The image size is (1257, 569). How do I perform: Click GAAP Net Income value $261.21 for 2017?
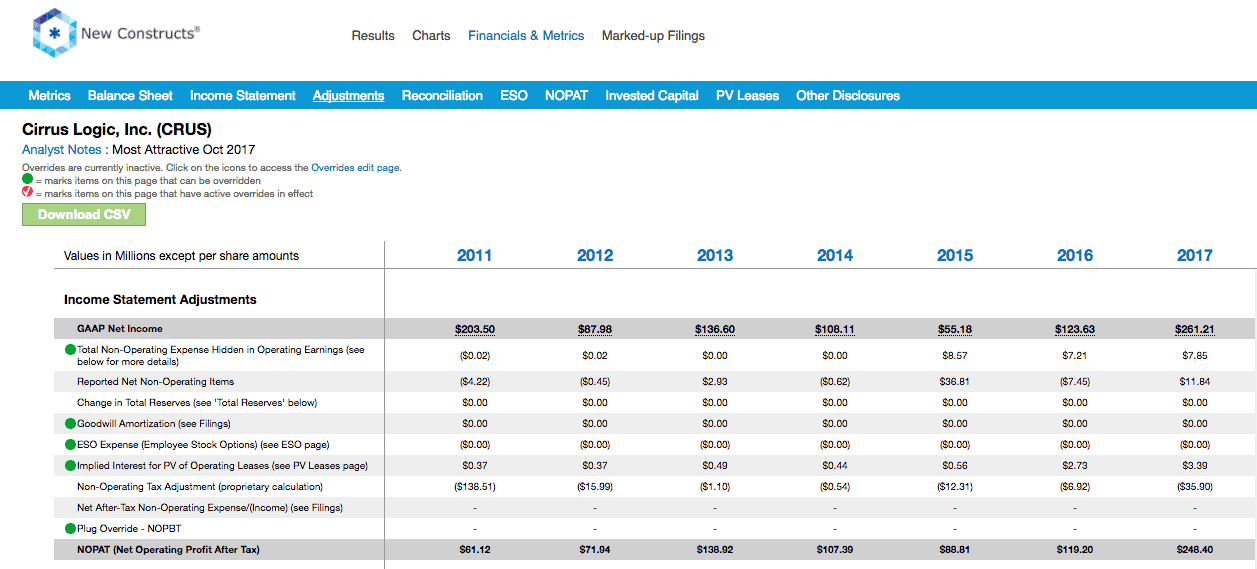pos(1195,329)
